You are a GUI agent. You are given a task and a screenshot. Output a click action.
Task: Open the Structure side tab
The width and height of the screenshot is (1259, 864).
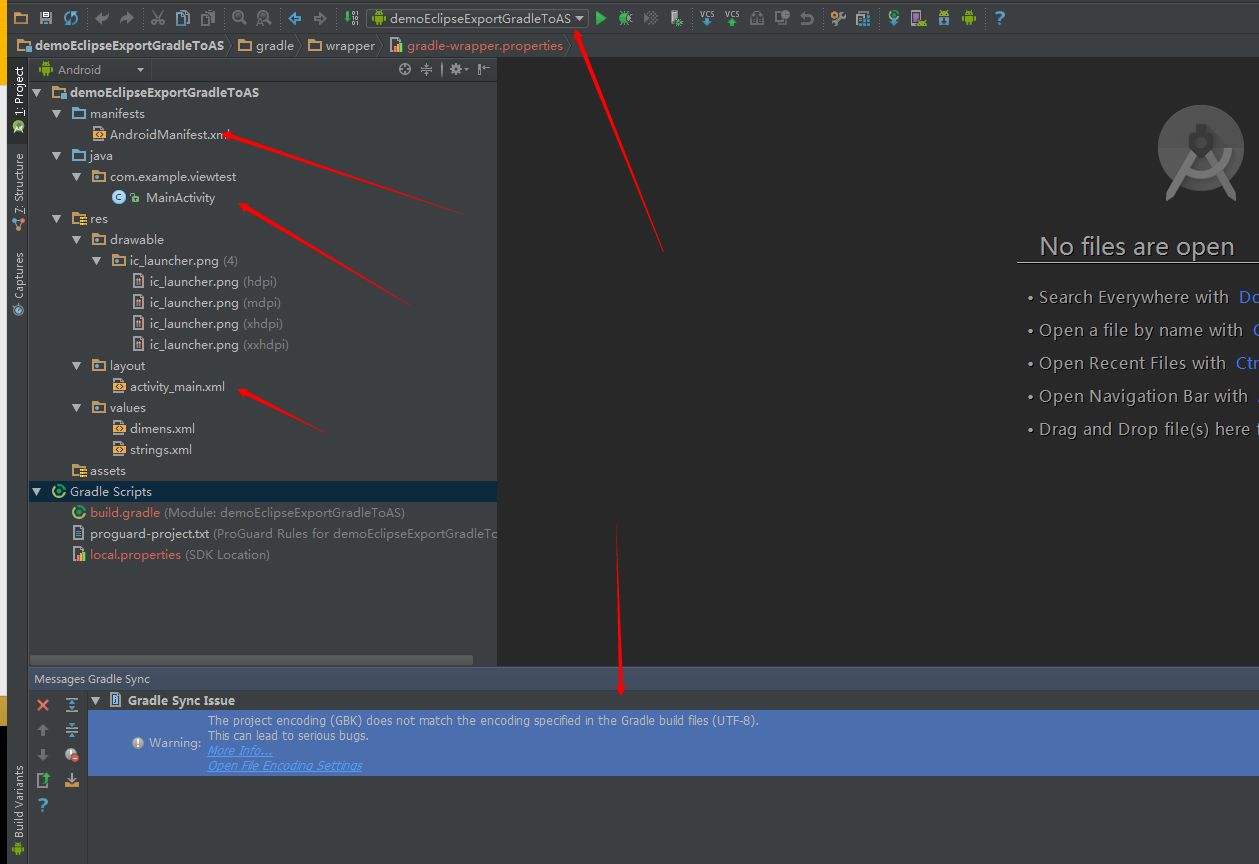pyautogui.click(x=18, y=191)
